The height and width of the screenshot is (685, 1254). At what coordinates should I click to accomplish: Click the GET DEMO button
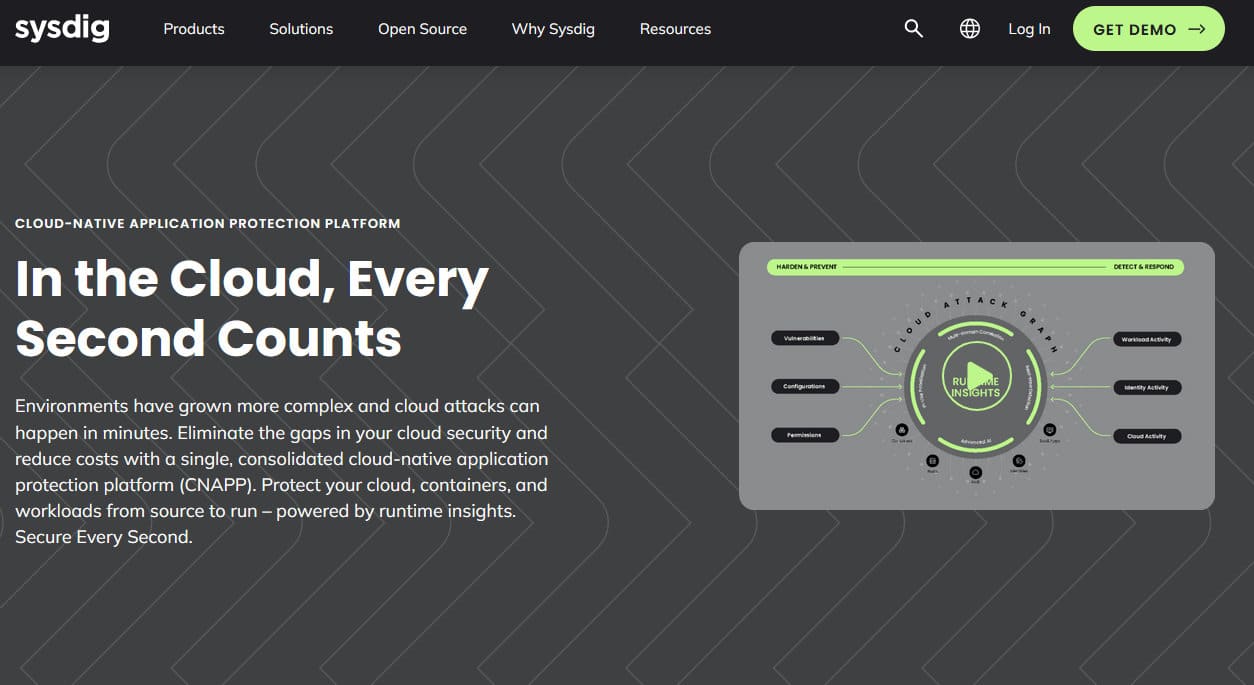pyautogui.click(x=1149, y=29)
